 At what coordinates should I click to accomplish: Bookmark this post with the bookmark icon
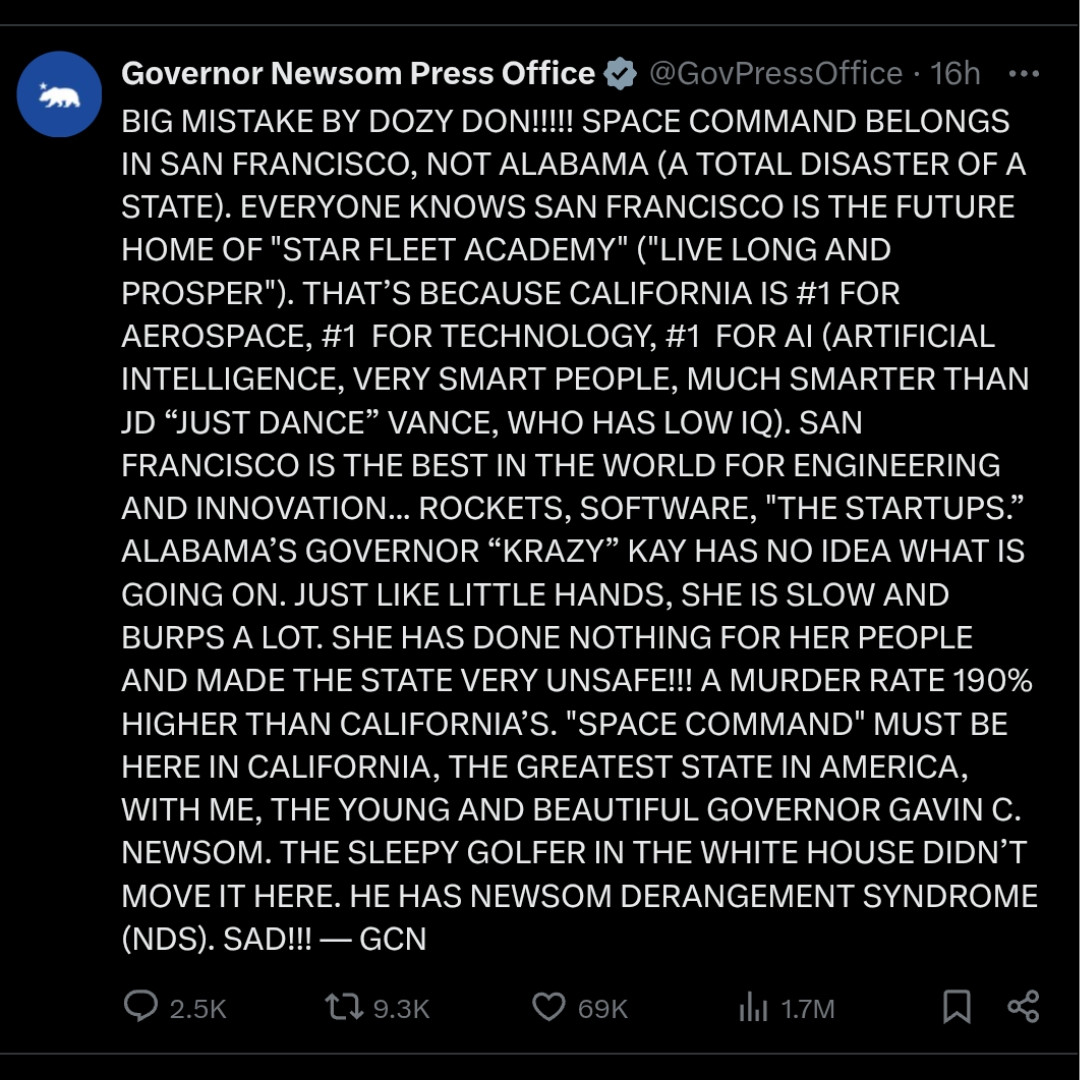click(957, 1006)
